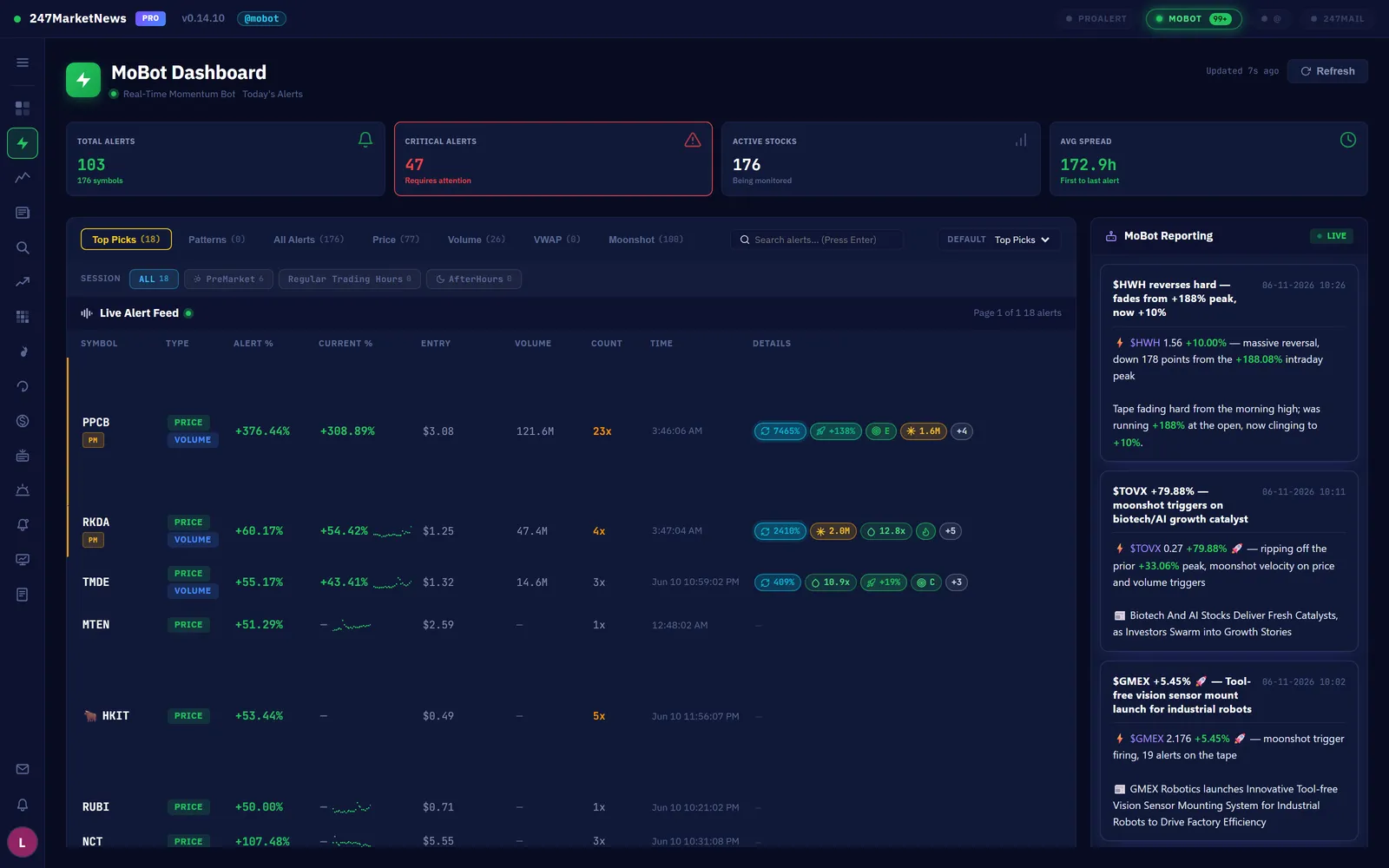
Task: Select the active lightning bolt MoBot icon
Action: 23,143
